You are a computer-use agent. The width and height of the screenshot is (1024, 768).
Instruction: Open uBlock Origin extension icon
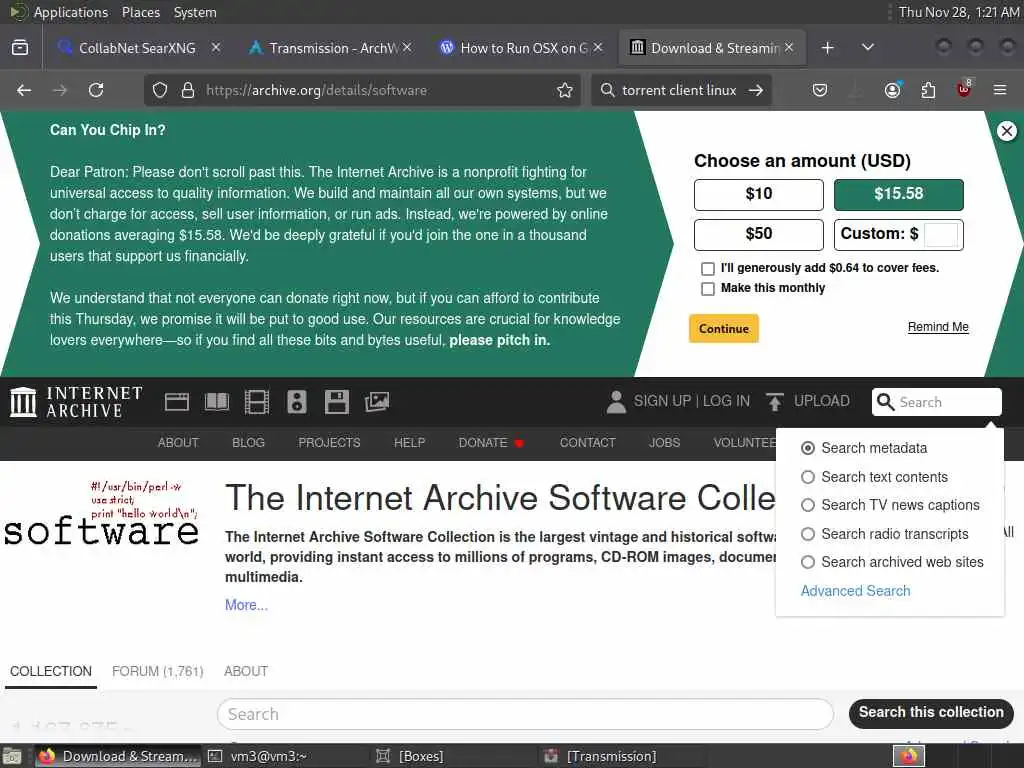[964, 89]
